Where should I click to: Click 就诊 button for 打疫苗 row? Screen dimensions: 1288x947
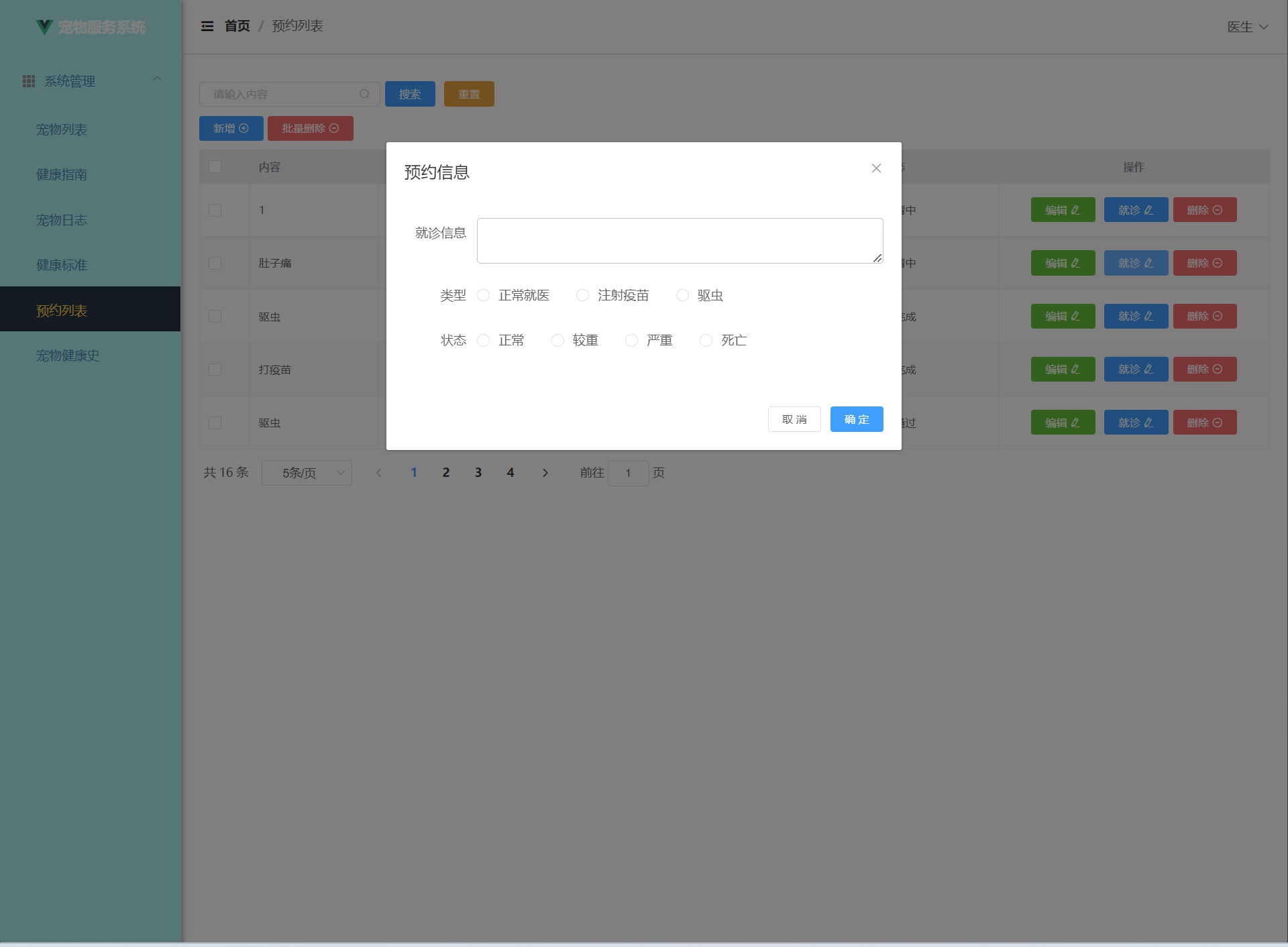coord(1135,370)
